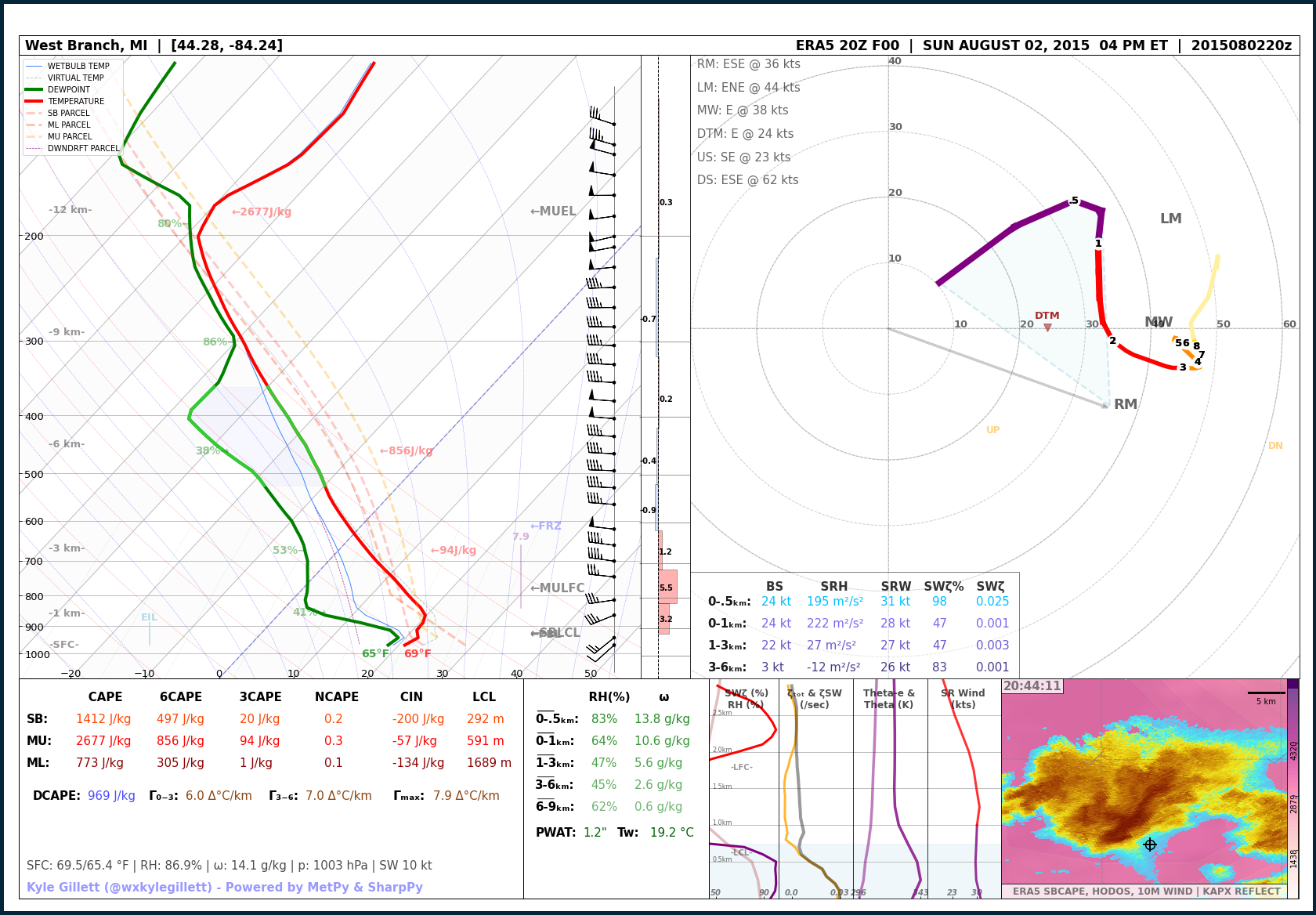This screenshot has width=1316, height=915.
Task: Open the Kyle Gillett credit link
Action: click(225, 888)
